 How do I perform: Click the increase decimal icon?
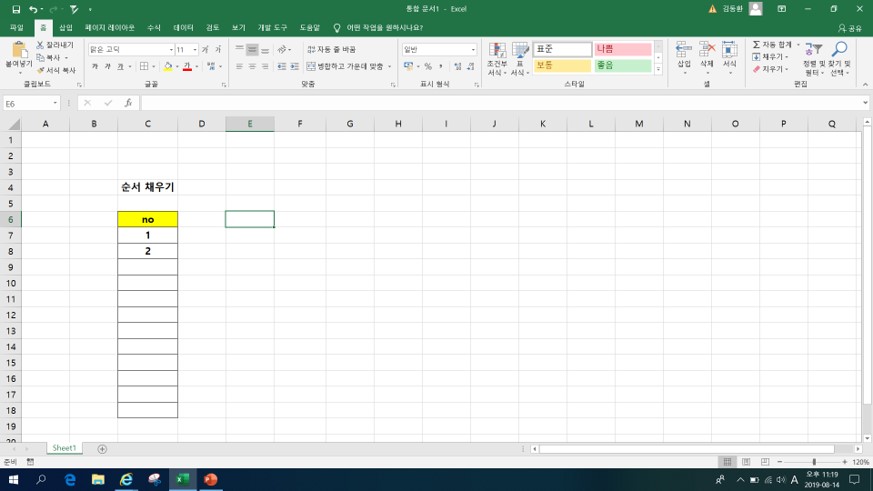(x=458, y=66)
